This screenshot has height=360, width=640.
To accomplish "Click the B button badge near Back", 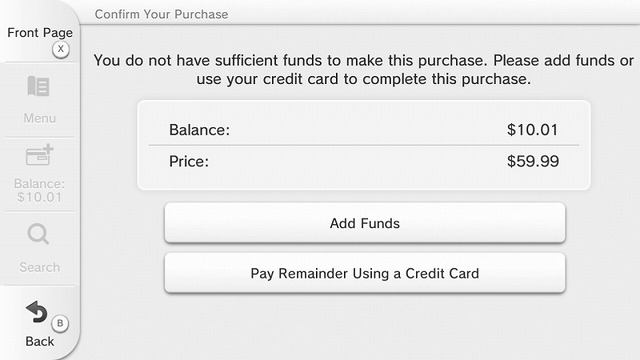I will coord(60,323).
